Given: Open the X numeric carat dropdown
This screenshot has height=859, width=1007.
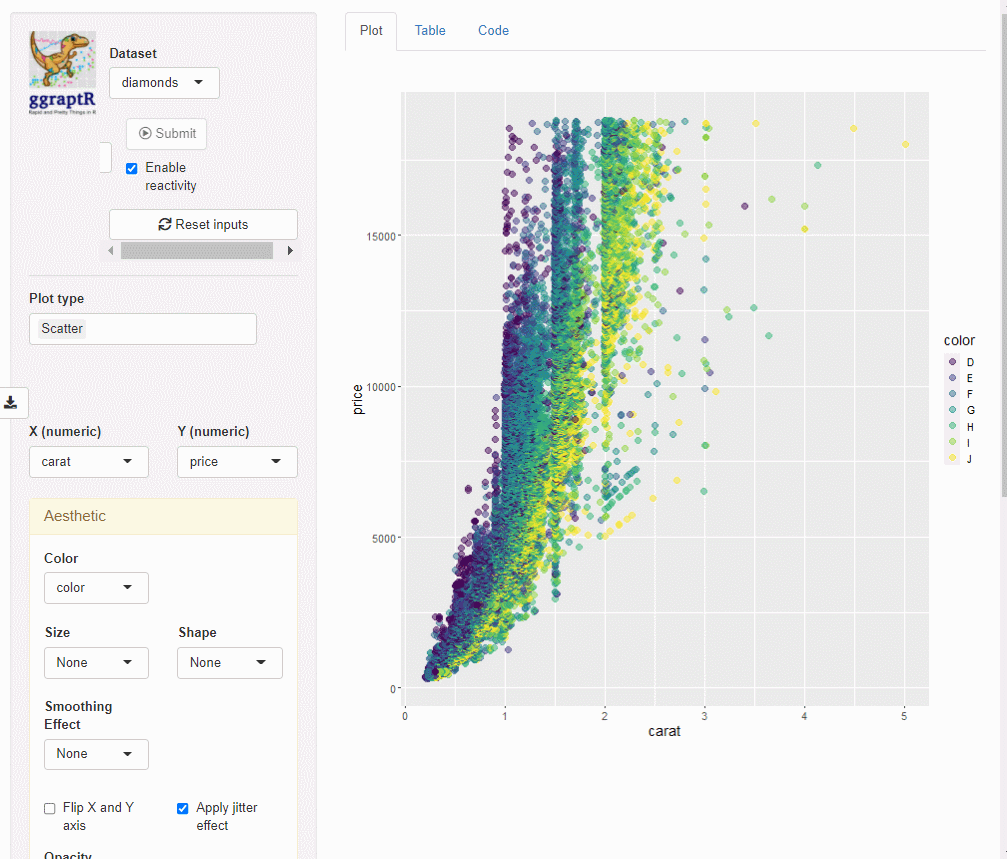Looking at the screenshot, I should (89, 462).
